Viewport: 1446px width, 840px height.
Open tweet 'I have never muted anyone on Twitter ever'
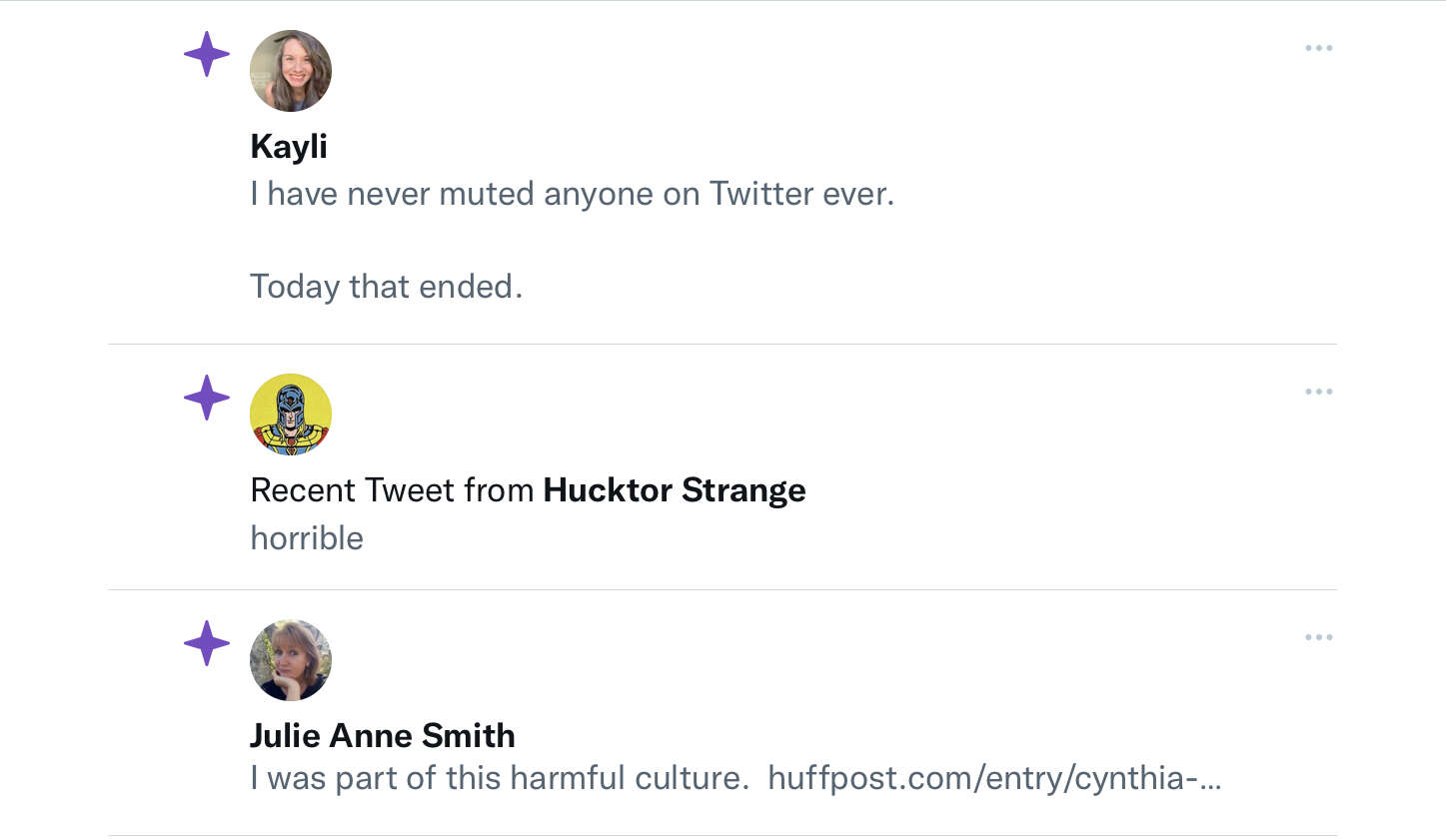[572, 194]
